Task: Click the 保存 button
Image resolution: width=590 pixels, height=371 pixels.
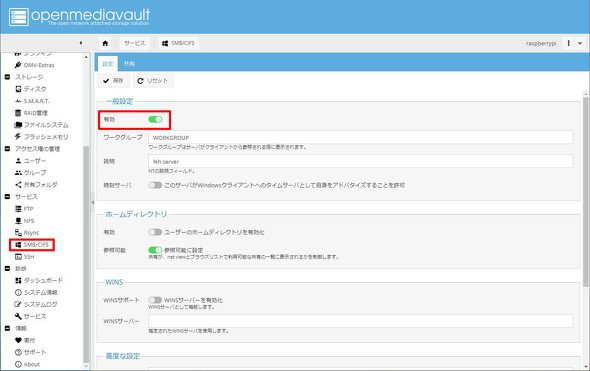Action: [114, 81]
